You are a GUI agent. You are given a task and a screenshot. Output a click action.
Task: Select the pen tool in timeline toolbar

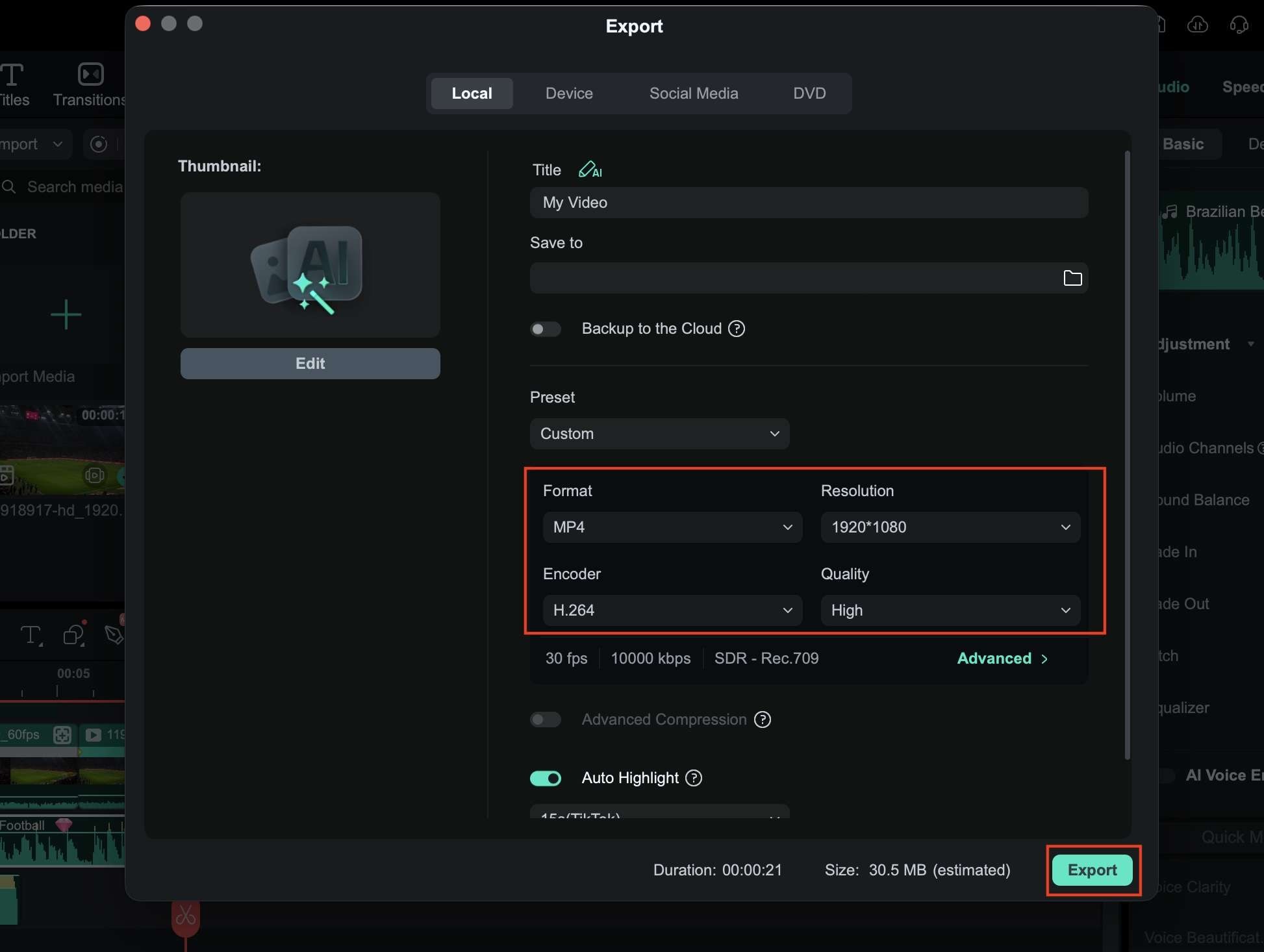click(114, 635)
